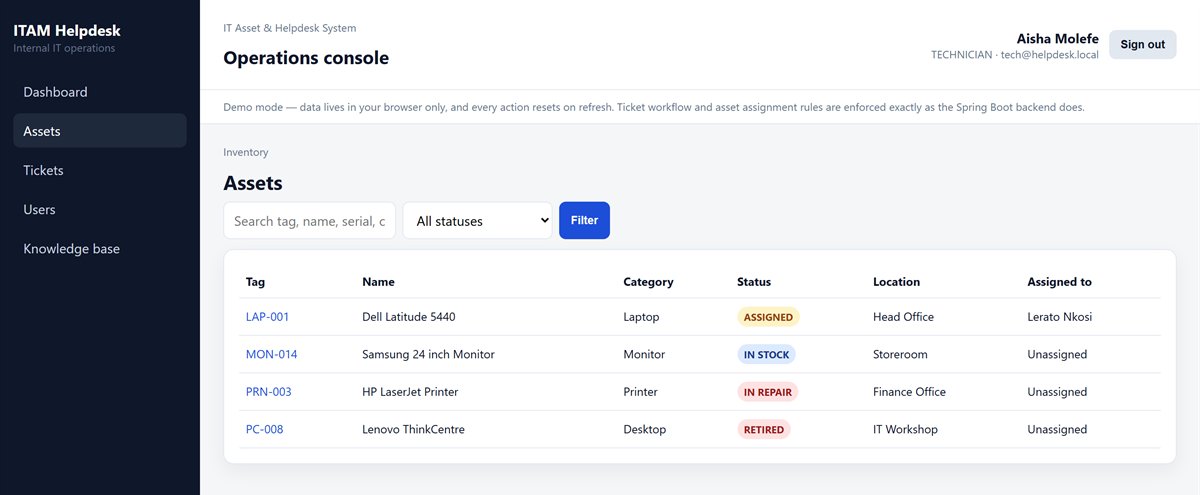Click the Aisha Molefe user name
This screenshot has height=495, width=1200.
pos(1057,38)
